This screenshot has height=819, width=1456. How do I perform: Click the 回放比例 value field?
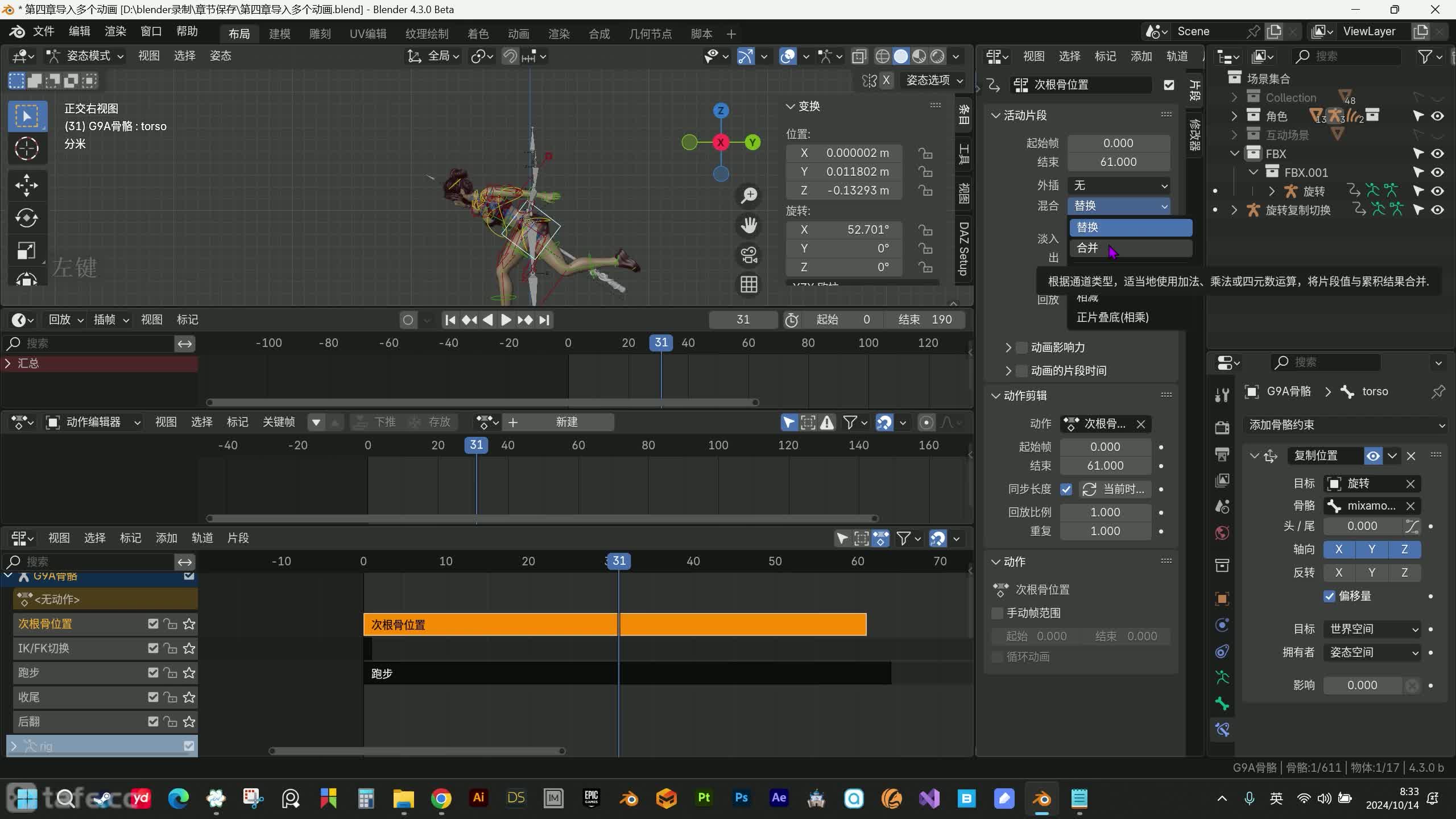point(1105,512)
